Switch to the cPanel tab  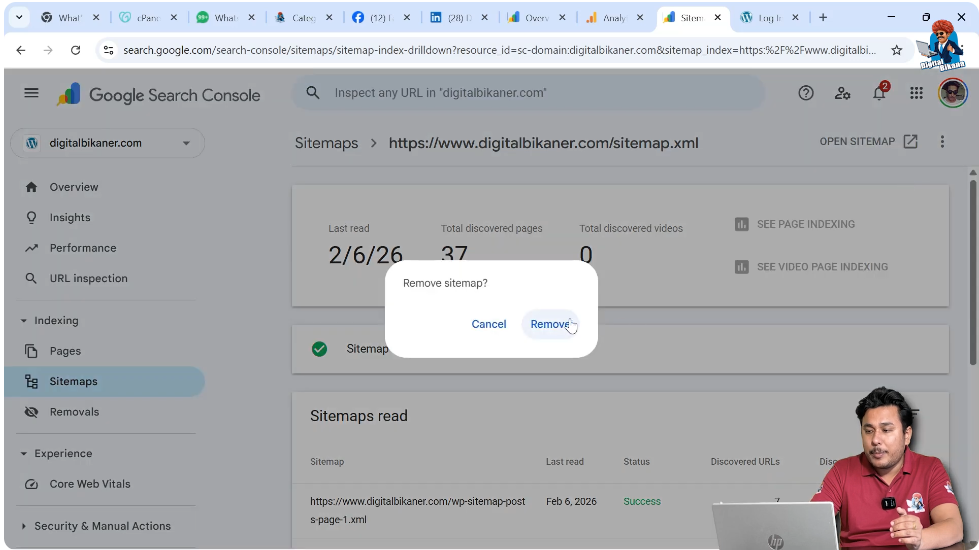(x=148, y=18)
